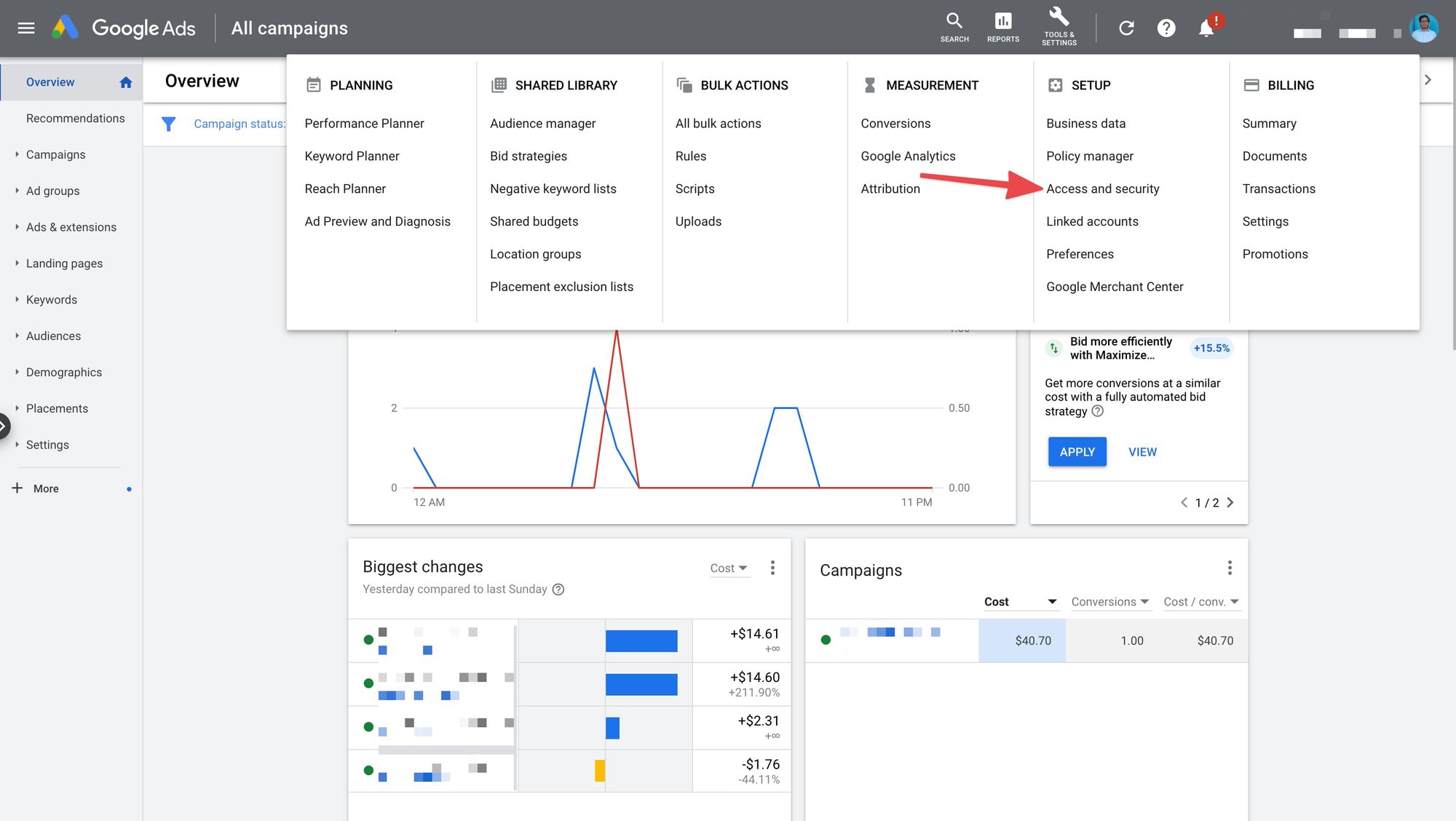Click the +$14.61 bar in Biggest changes
This screenshot has width=1456, height=821.
click(641, 641)
